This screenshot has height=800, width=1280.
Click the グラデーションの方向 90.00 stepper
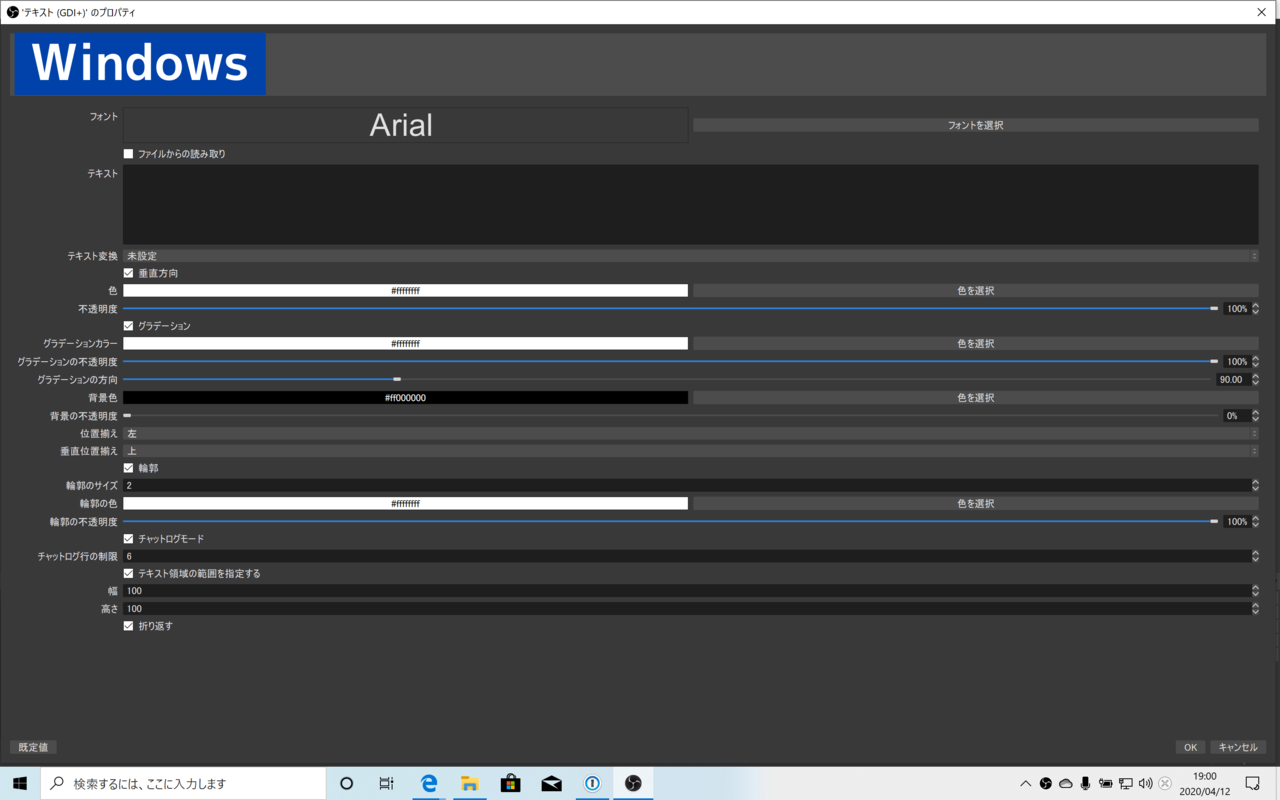tap(1238, 379)
